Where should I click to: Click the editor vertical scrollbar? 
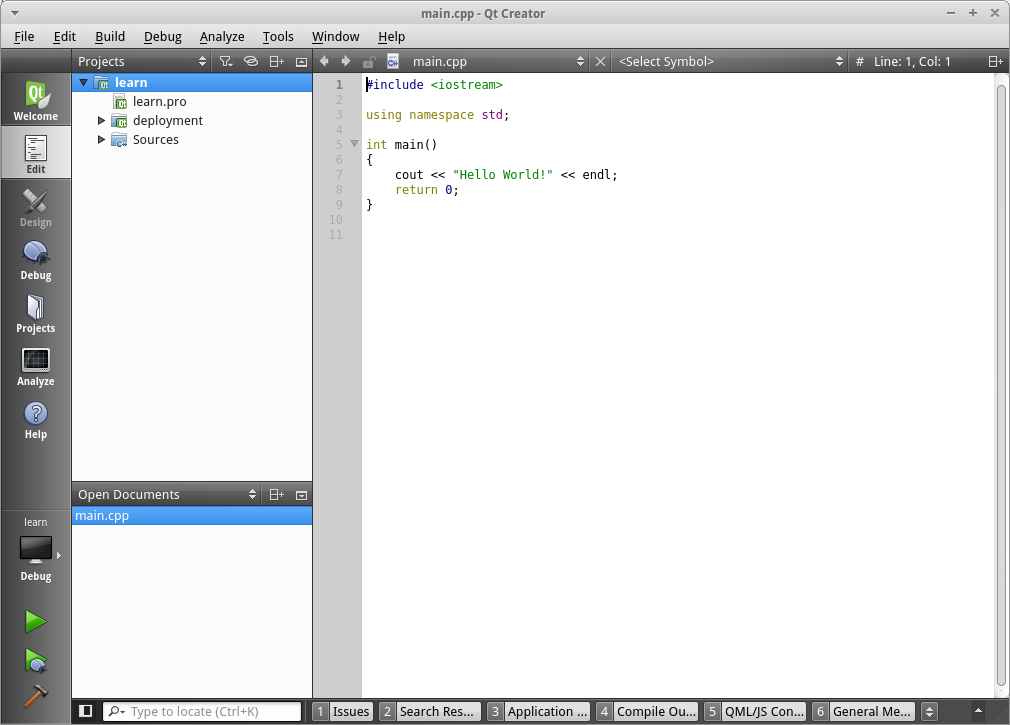(1002, 380)
